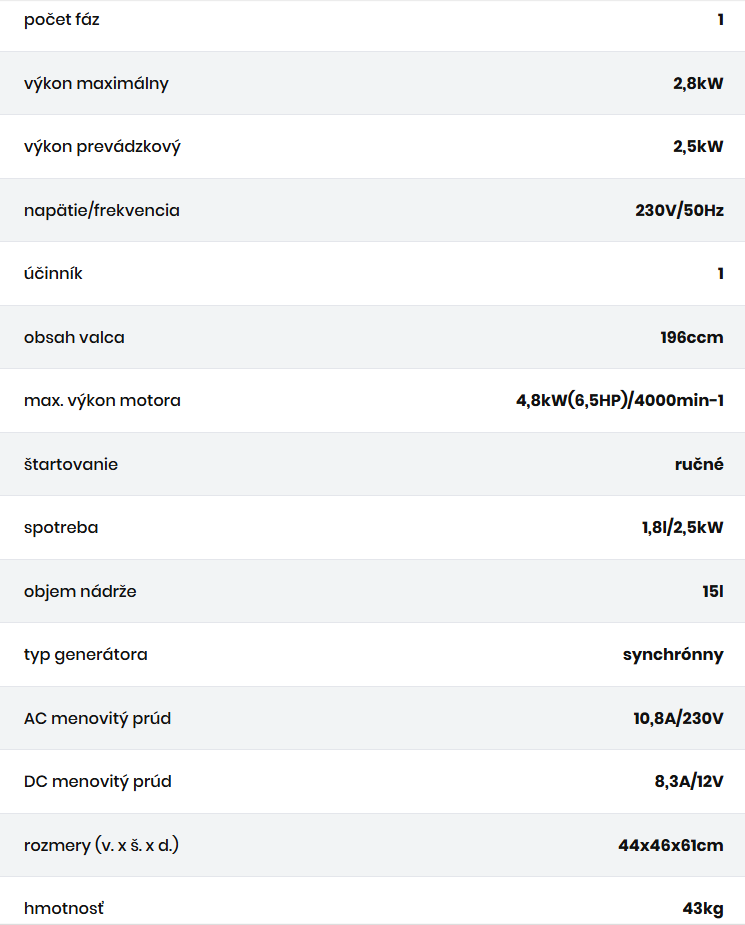Click the 'max. výkon motora' label
745x925 pixels.
[x=102, y=401]
